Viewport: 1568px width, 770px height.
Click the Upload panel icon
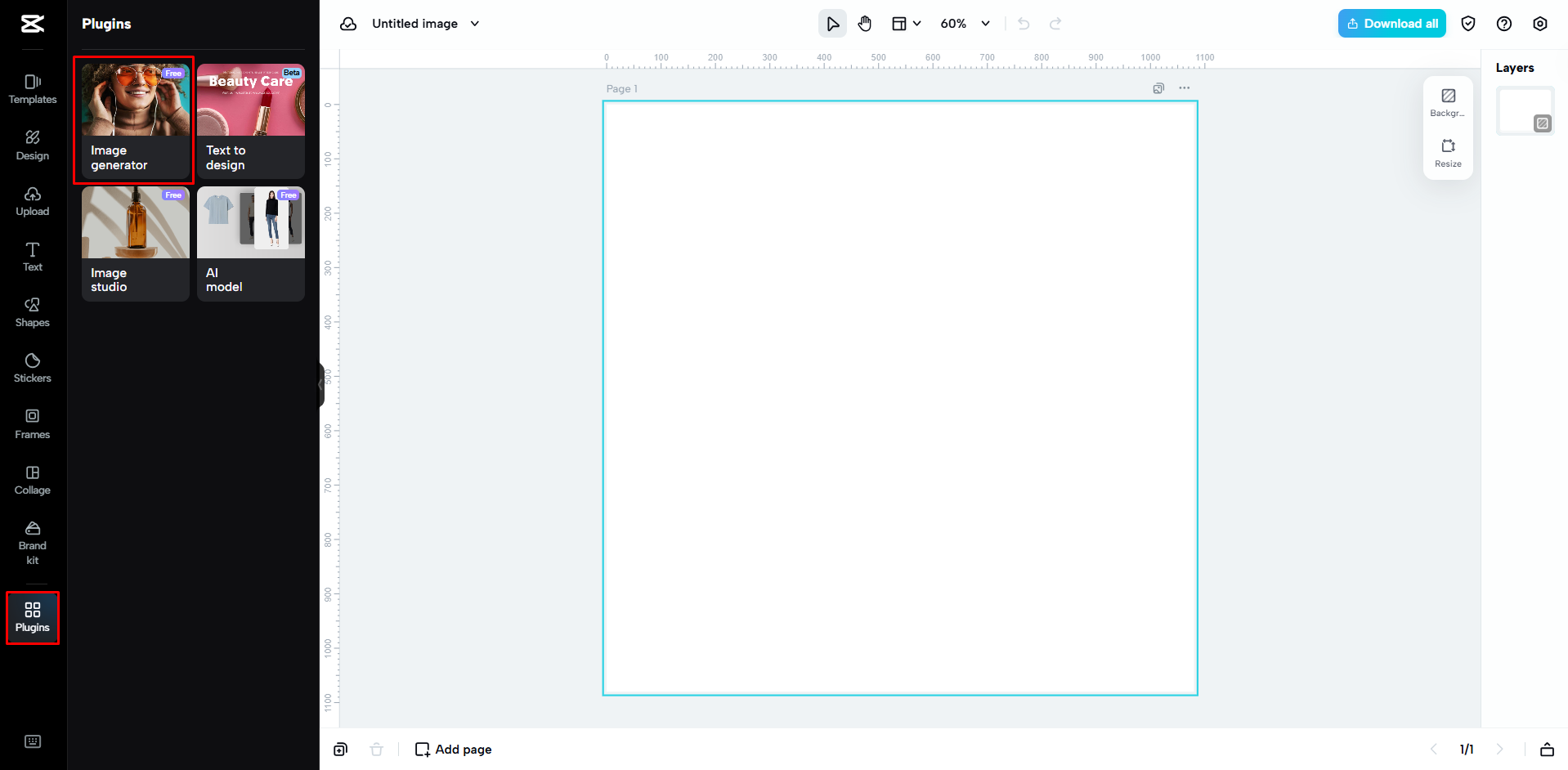(32, 200)
